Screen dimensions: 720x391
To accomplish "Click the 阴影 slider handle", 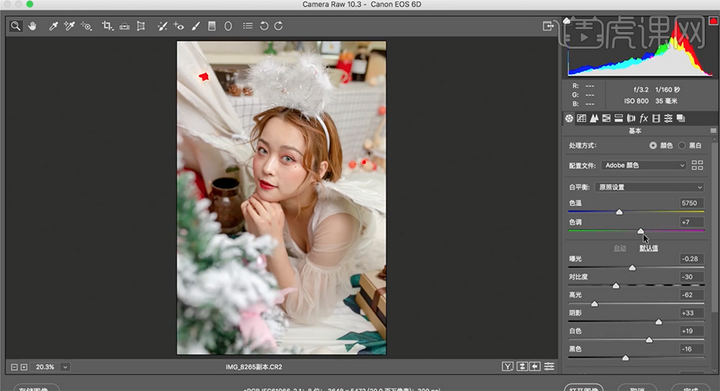I will point(659,322).
